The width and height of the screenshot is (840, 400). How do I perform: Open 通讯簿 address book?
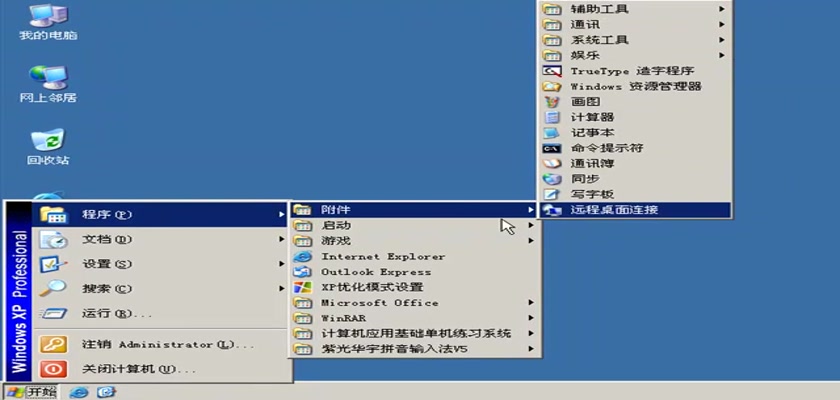(x=634, y=163)
